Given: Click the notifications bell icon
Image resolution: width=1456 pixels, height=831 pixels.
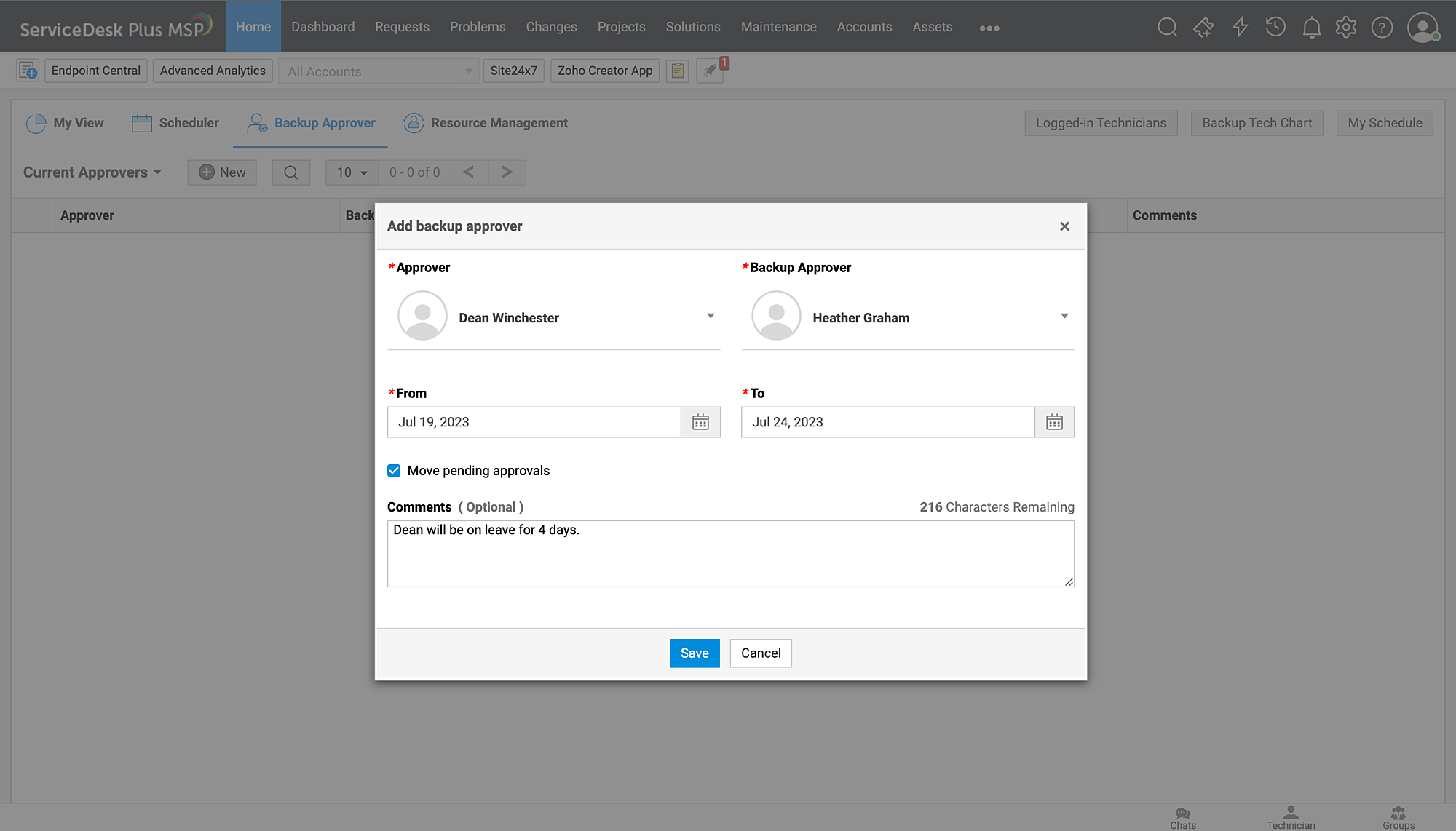Looking at the screenshot, I should click(1311, 28).
